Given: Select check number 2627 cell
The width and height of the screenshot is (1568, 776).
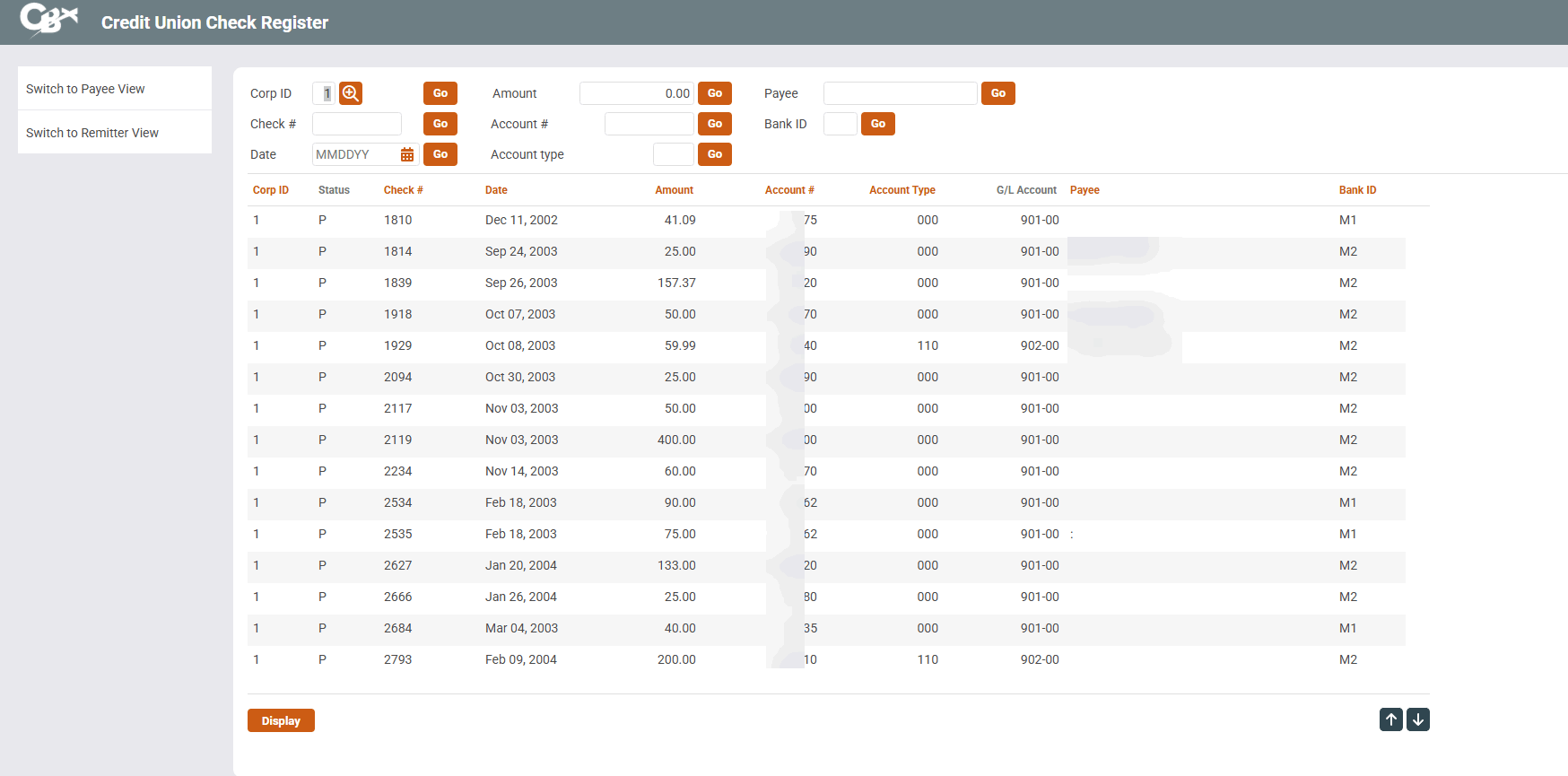Looking at the screenshot, I should tap(398, 565).
